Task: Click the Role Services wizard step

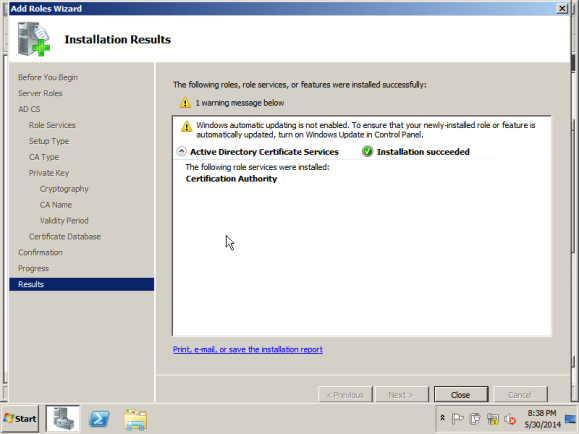Action: pos(52,125)
